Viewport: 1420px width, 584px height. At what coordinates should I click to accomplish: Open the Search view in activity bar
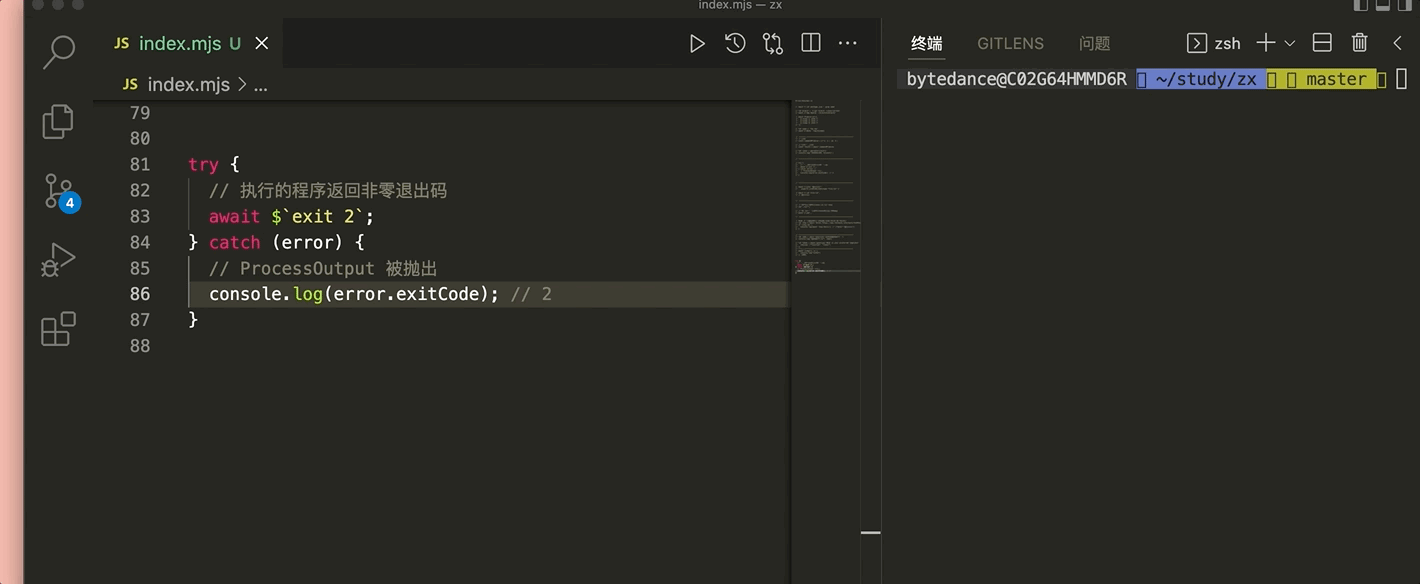[x=59, y=52]
